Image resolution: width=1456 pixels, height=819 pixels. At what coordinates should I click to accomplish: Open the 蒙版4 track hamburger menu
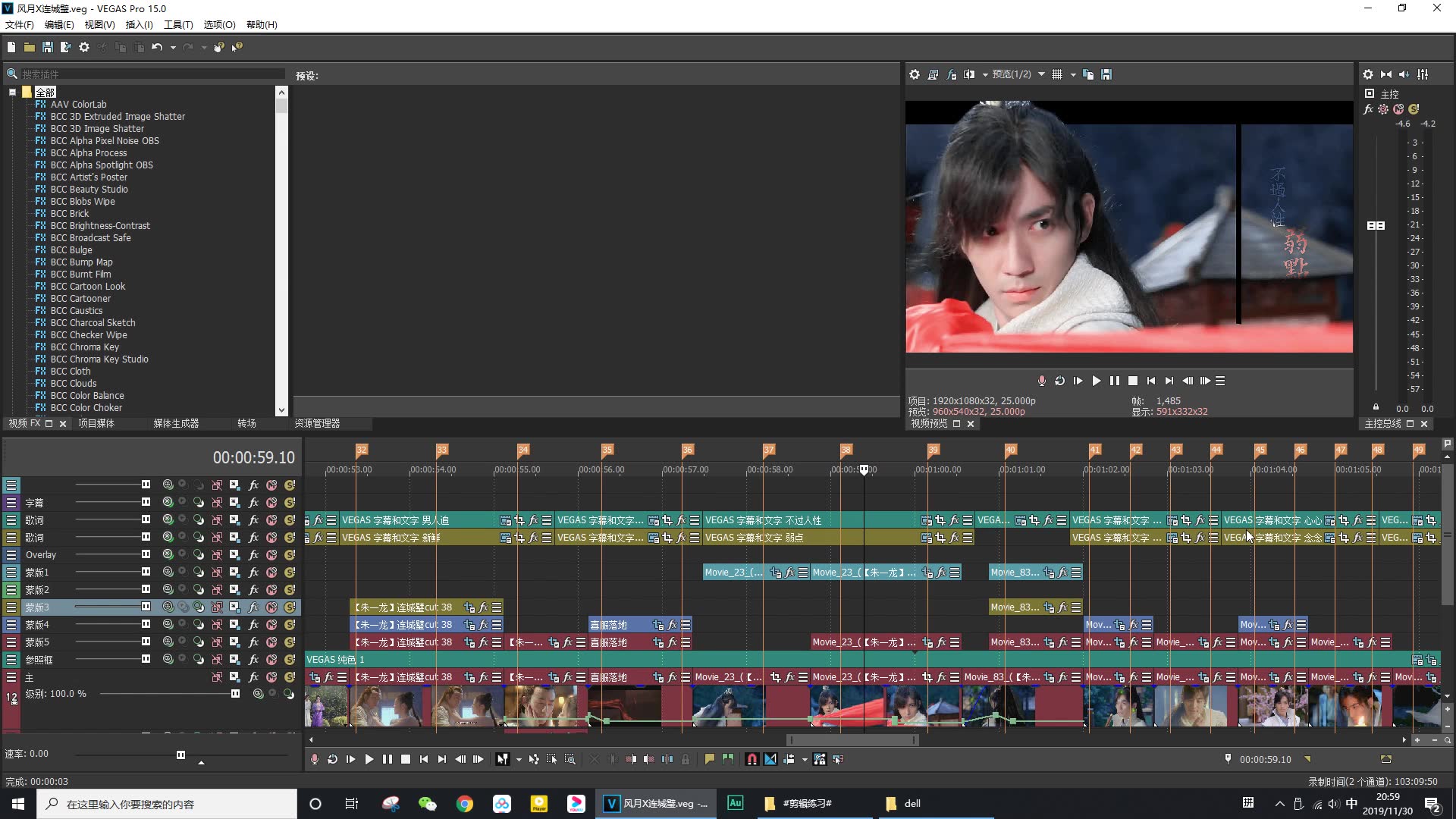pos(11,625)
